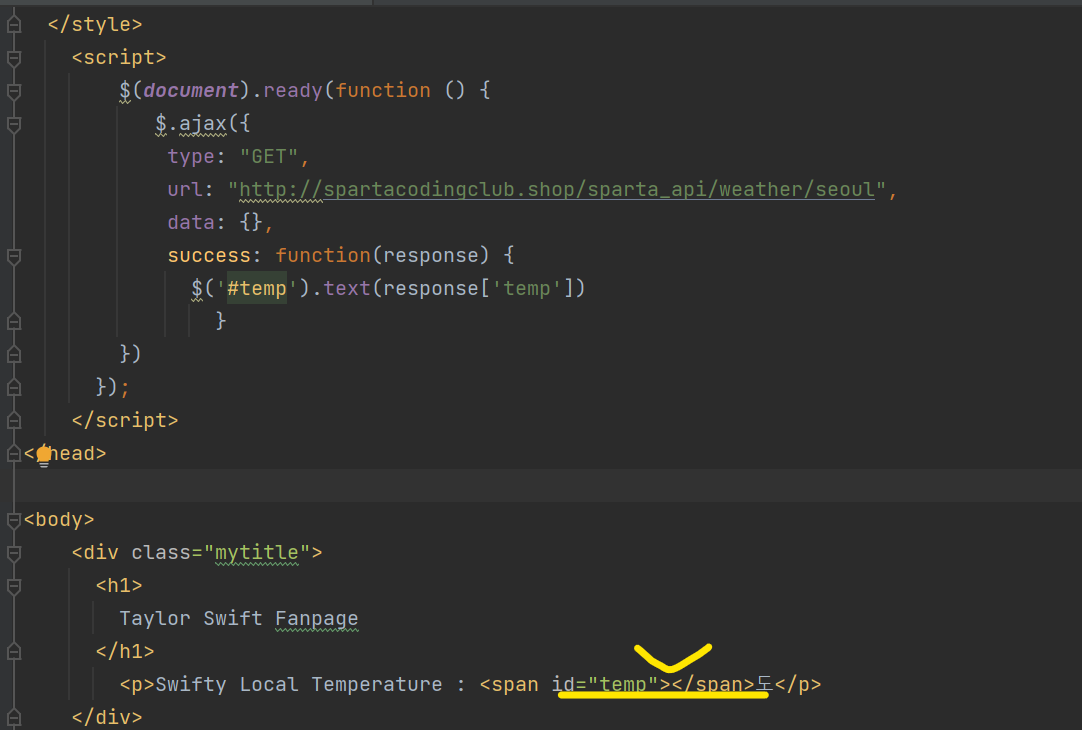Click the "GET" type value
This screenshot has height=730, width=1082.
[268, 157]
